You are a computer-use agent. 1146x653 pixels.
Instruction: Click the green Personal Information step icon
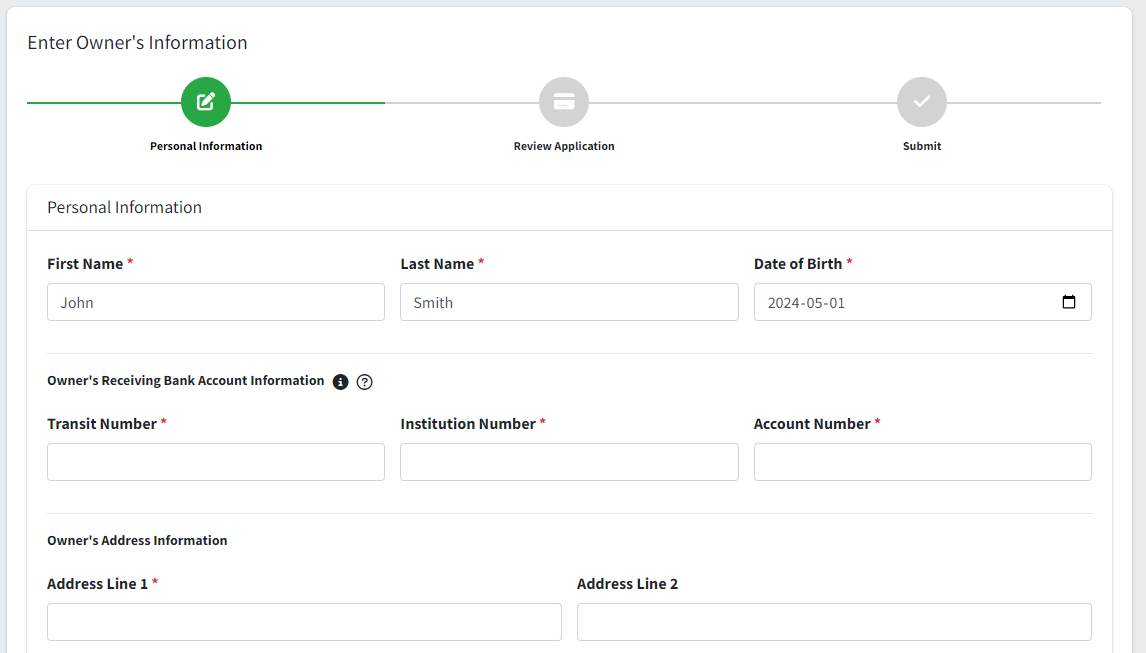point(206,102)
